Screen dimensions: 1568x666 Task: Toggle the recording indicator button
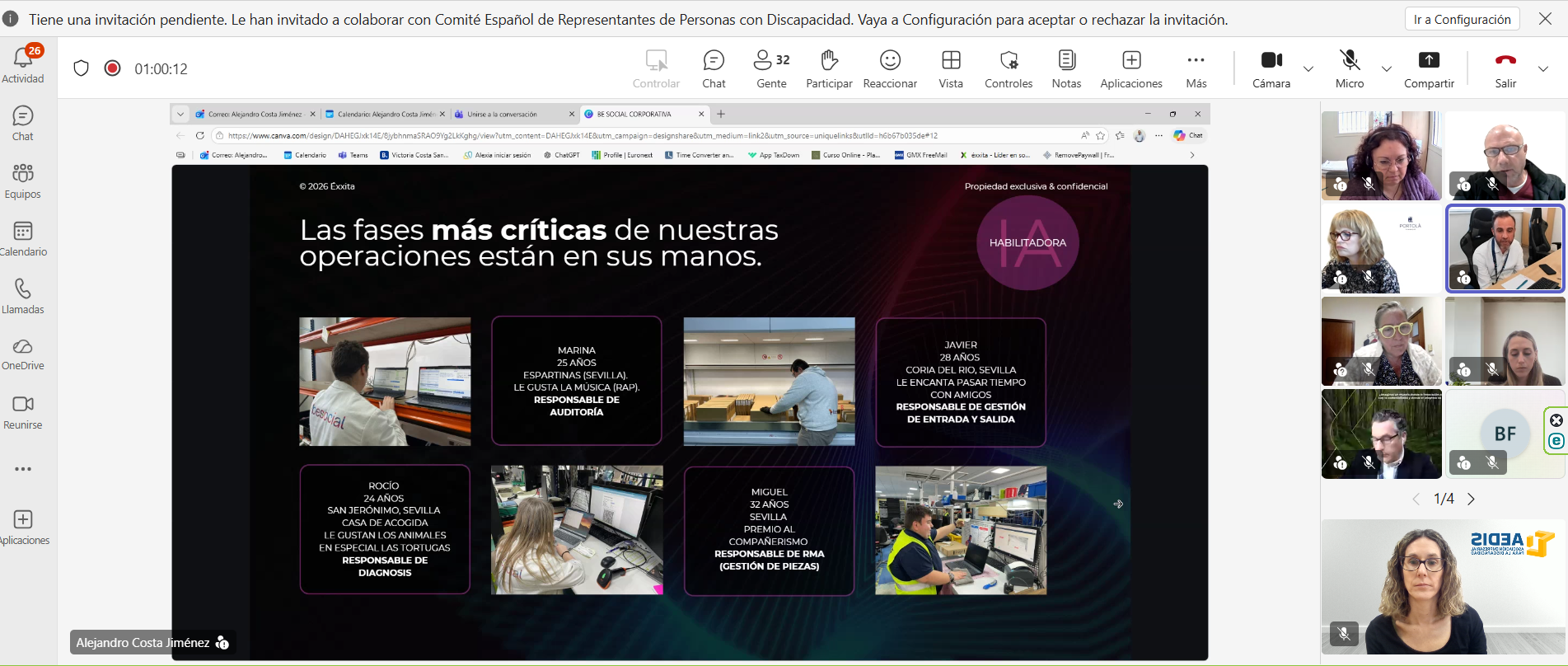(113, 68)
